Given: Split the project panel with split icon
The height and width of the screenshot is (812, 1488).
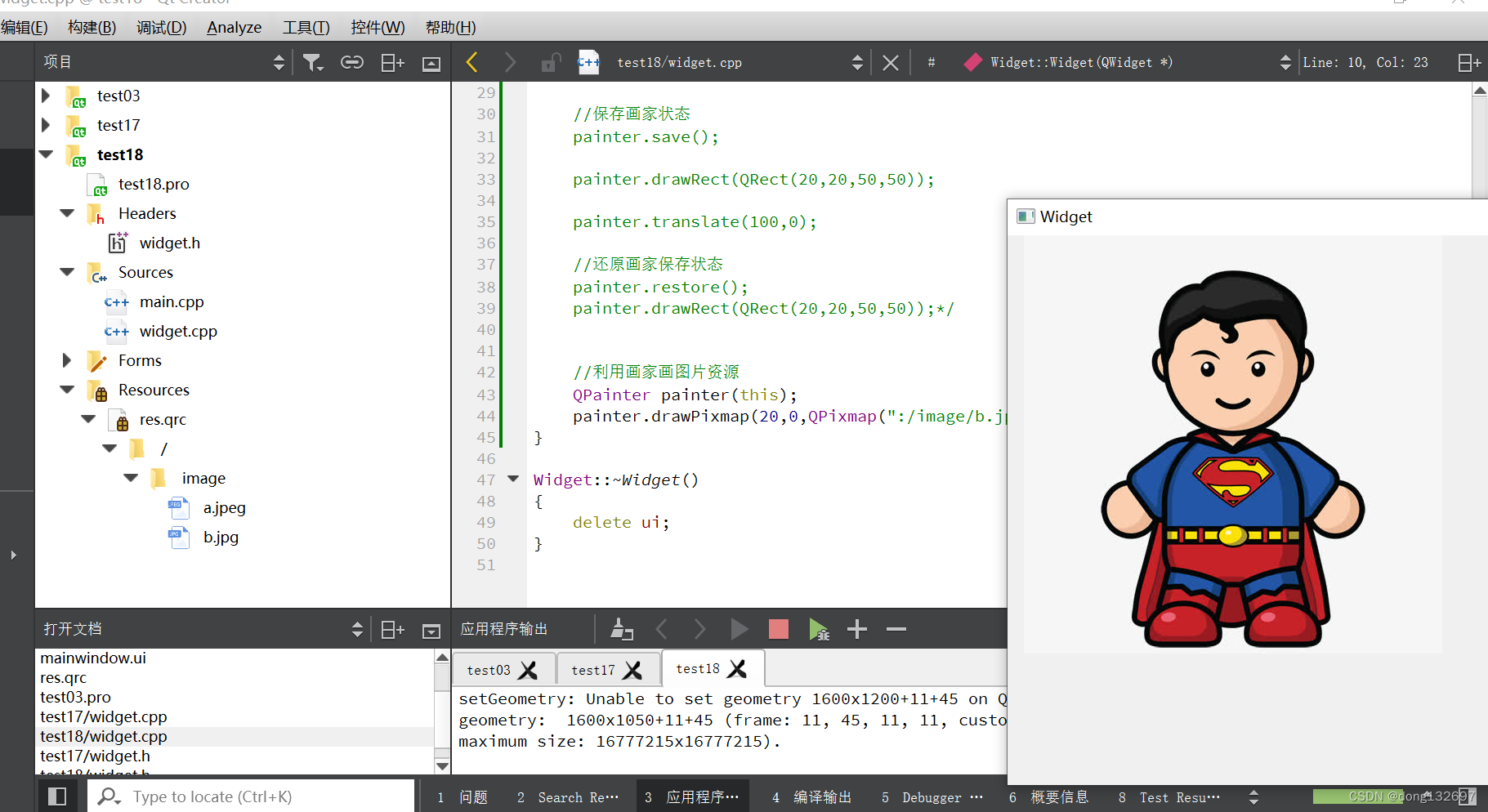Looking at the screenshot, I should tap(393, 62).
